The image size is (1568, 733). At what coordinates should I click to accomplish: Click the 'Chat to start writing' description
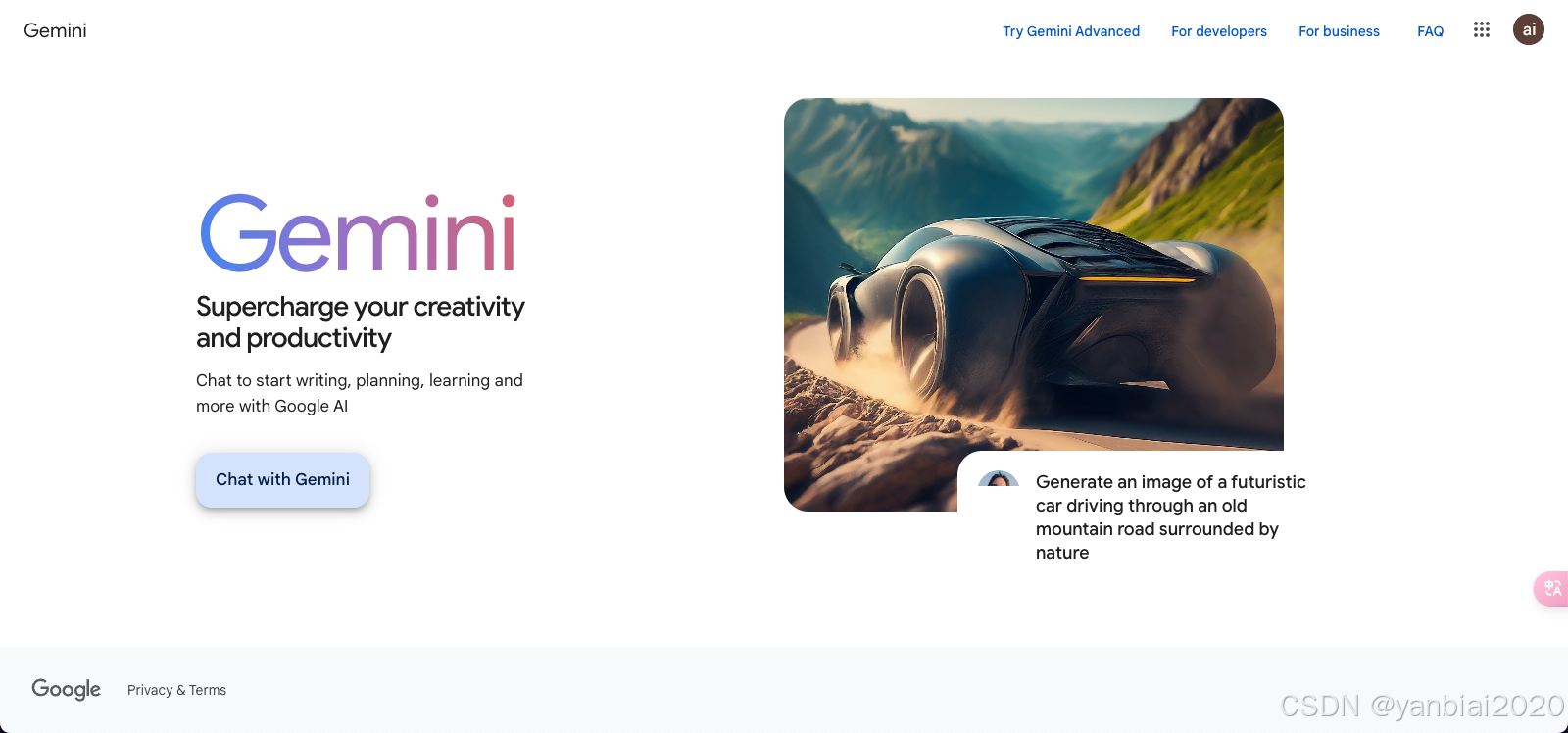[360, 393]
